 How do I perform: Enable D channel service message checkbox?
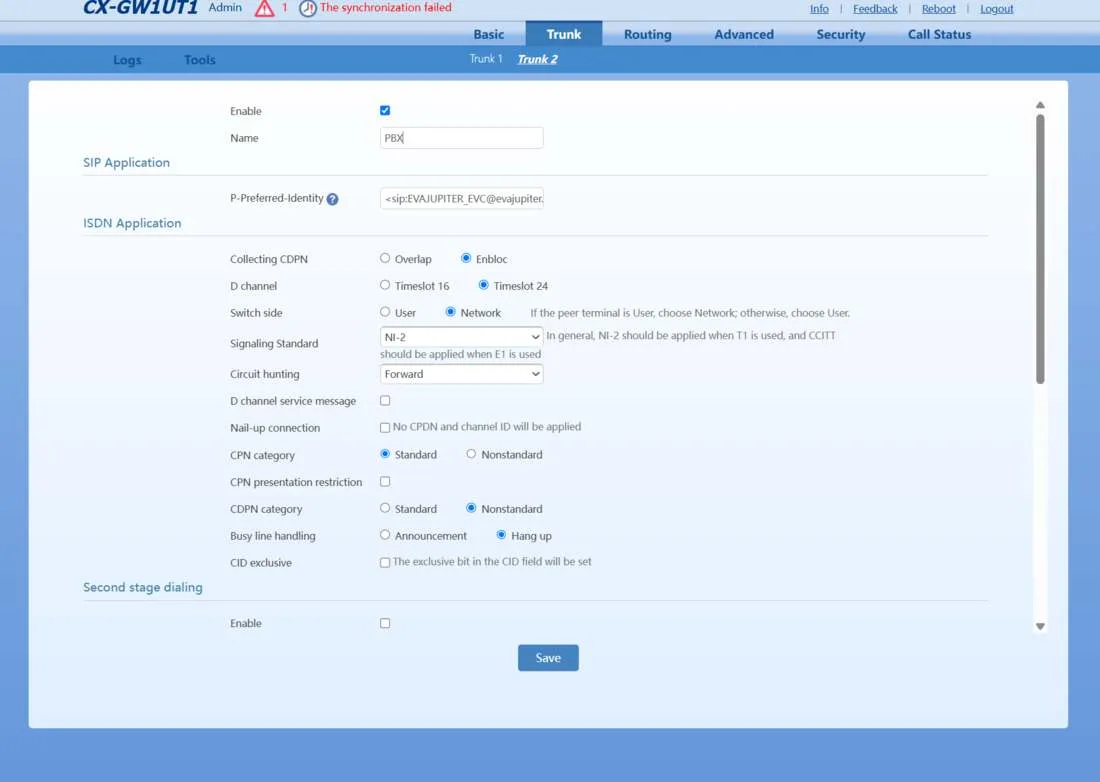tap(385, 400)
